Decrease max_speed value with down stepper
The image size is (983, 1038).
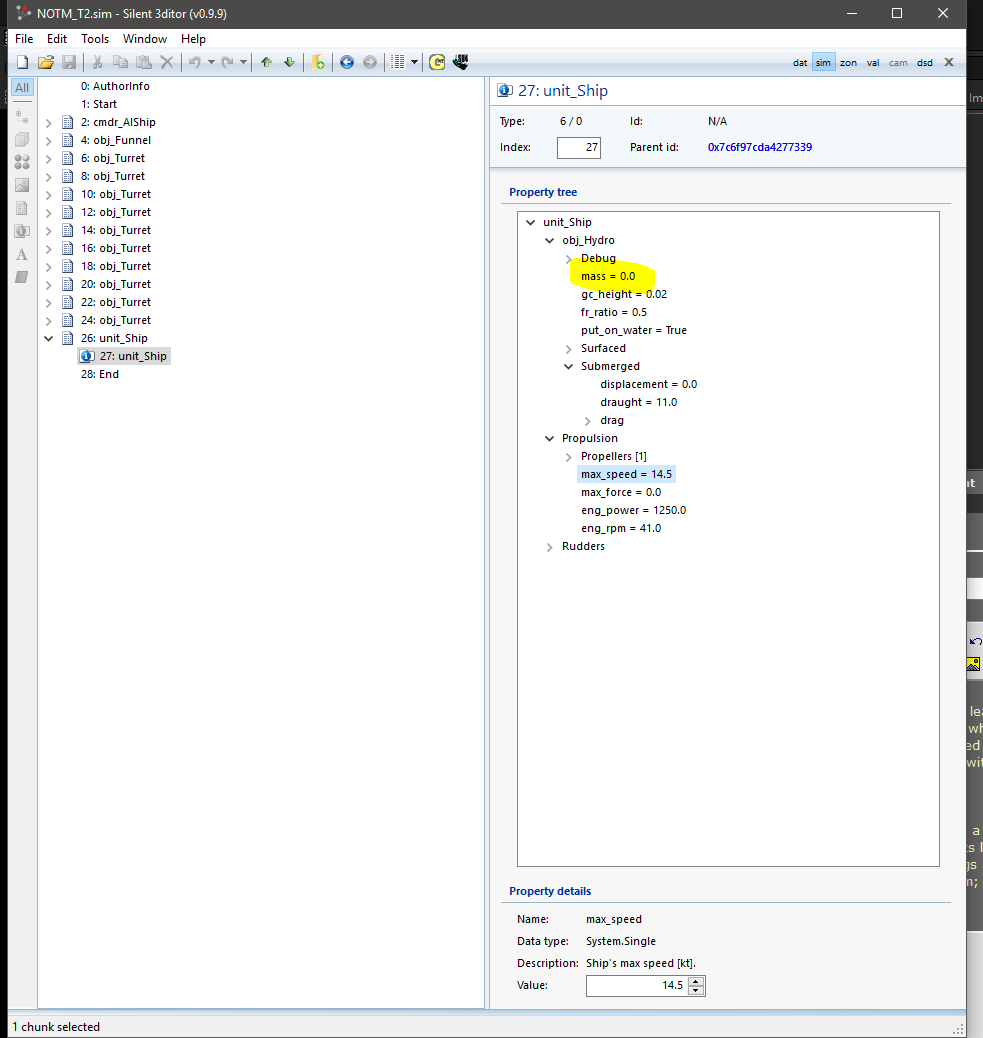tap(696, 990)
